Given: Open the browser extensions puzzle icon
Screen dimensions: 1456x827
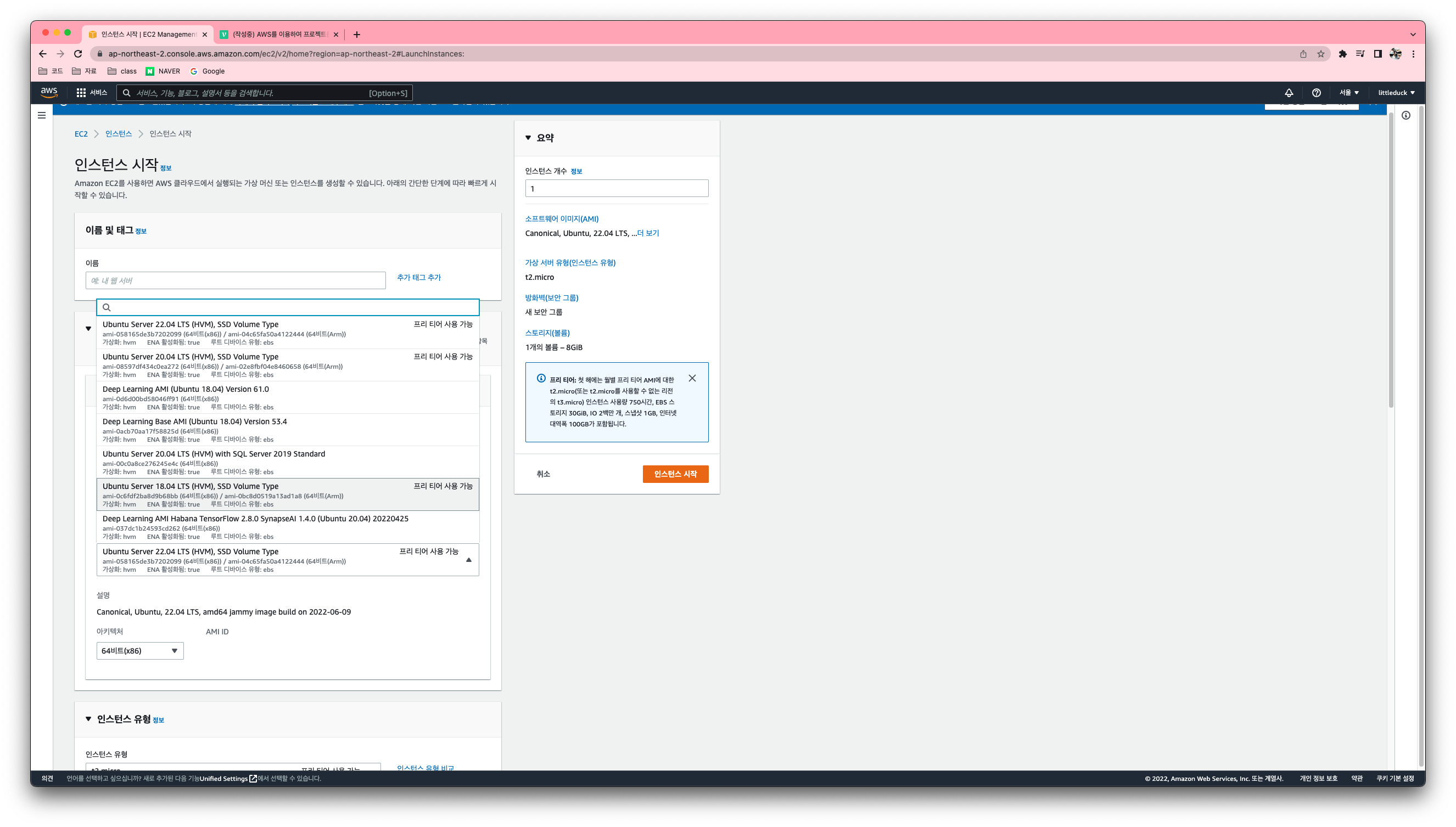Looking at the screenshot, I should click(x=1342, y=54).
